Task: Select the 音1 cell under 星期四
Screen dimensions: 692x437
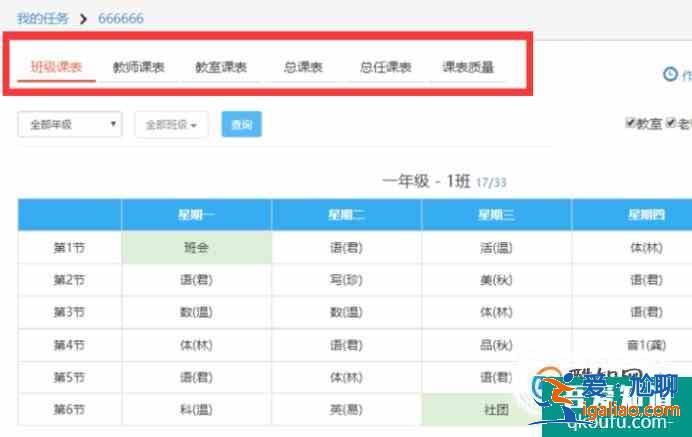Action: click(x=647, y=345)
